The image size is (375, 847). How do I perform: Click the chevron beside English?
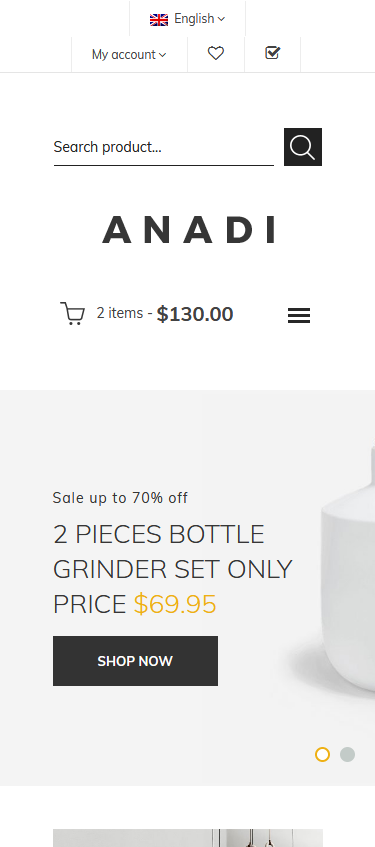[x=221, y=19]
